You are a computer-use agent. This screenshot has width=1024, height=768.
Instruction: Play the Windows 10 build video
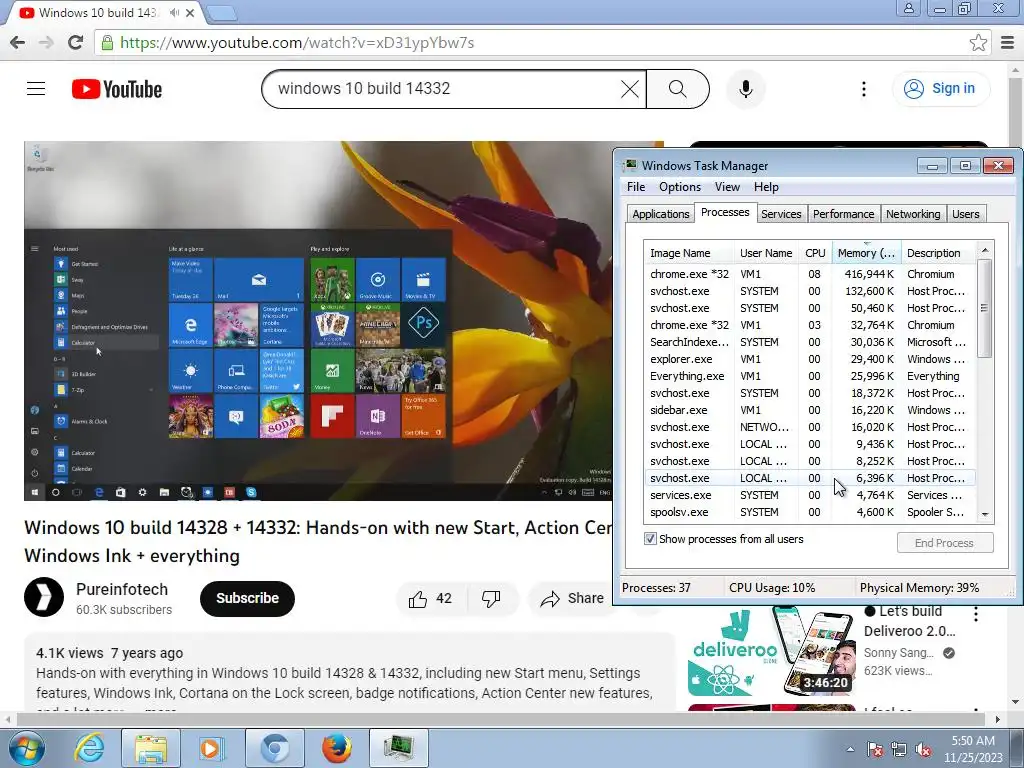pyautogui.click(x=318, y=321)
